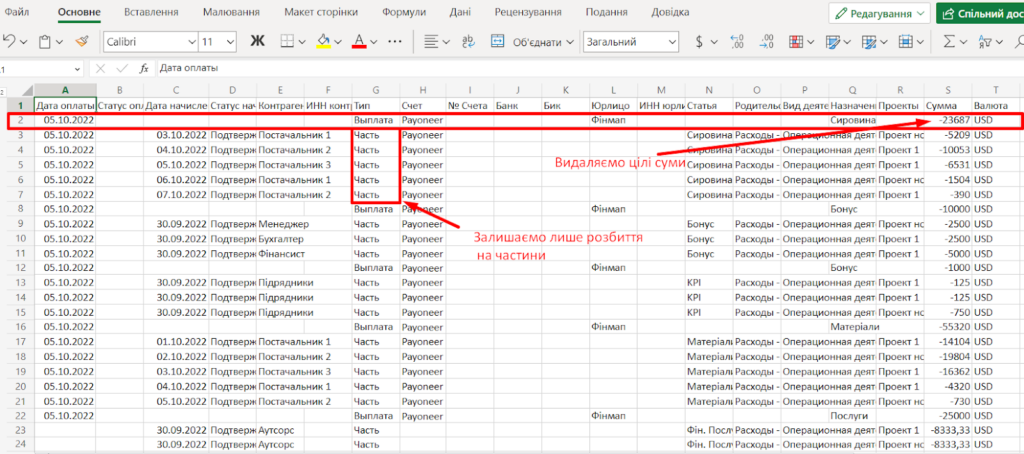Image resolution: width=1024 pixels, height=454 pixels.
Task: Click Insert/format cells grid icon
Action: (x=905, y=42)
